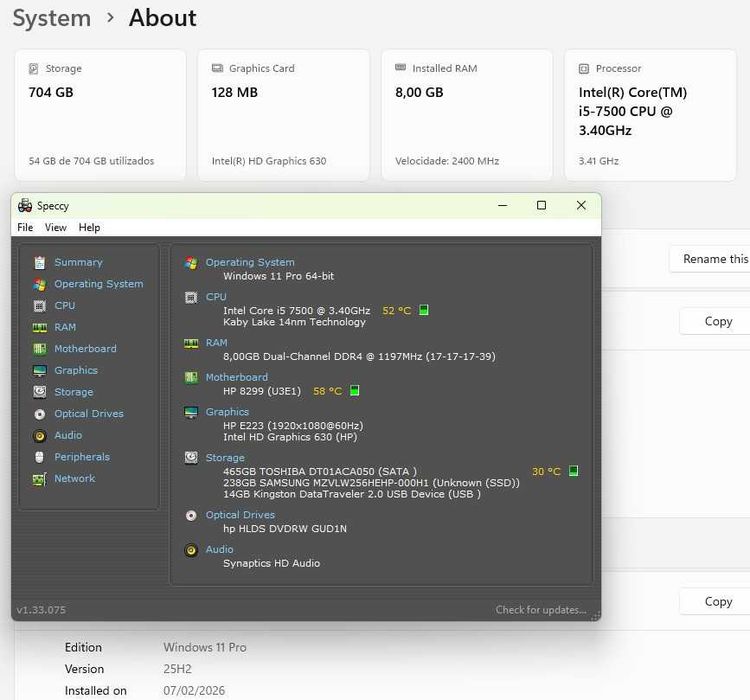Click the hp HLDS DVDRW GUD1N text
750x700 pixels.
click(x=285, y=529)
